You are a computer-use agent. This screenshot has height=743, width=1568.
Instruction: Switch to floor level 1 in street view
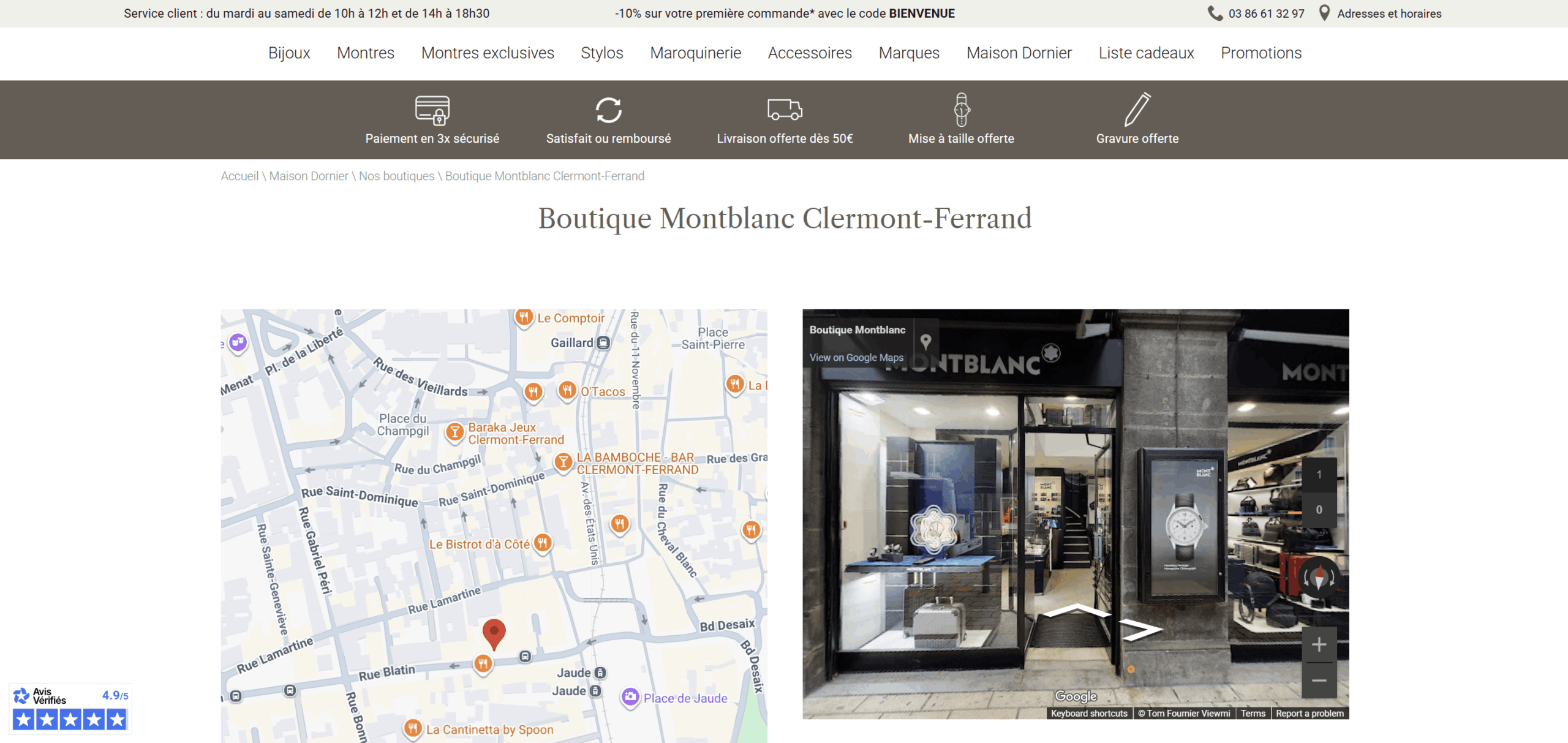point(1319,475)
